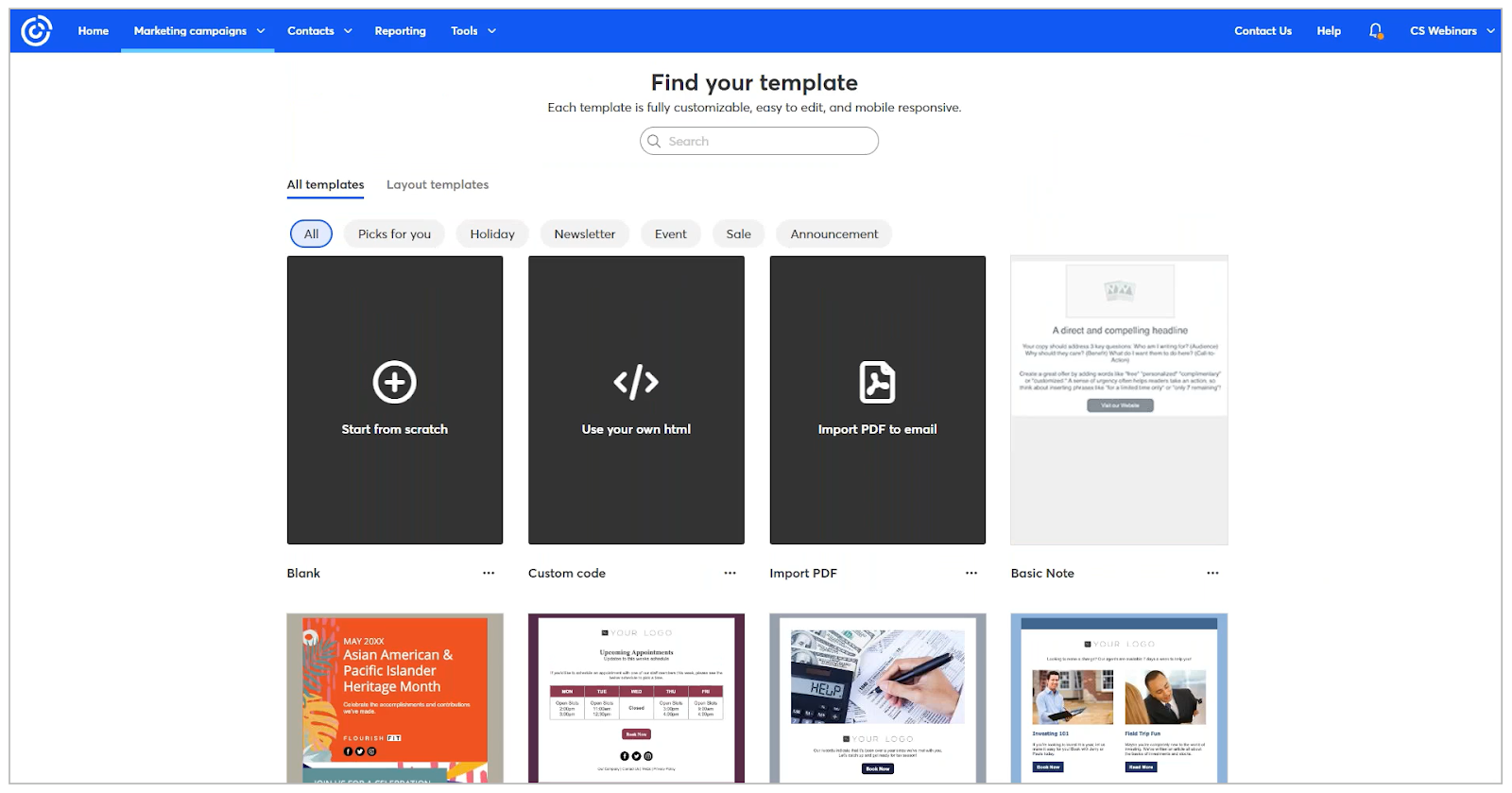Click the Constant Contact logo icon

[36, 31]
